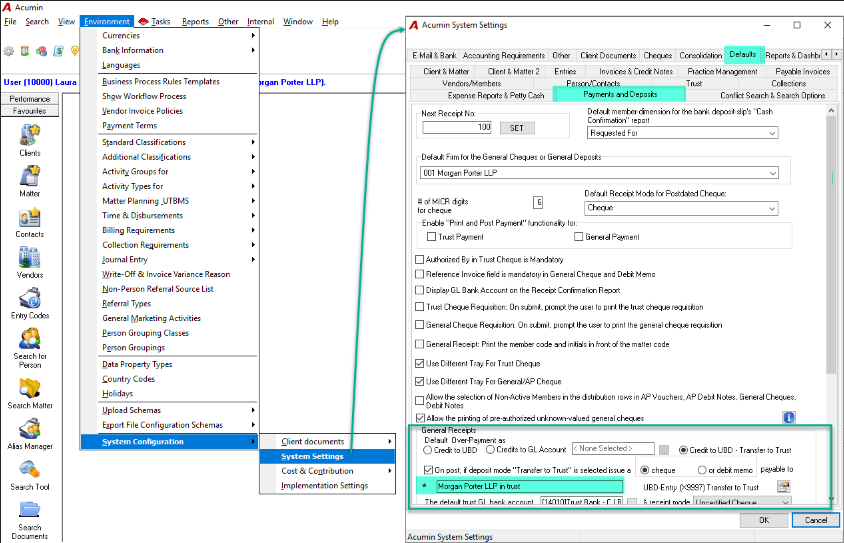844x543 pixels.
Task: Click the gear icon in main toolbar
Action: coord(9,51)
